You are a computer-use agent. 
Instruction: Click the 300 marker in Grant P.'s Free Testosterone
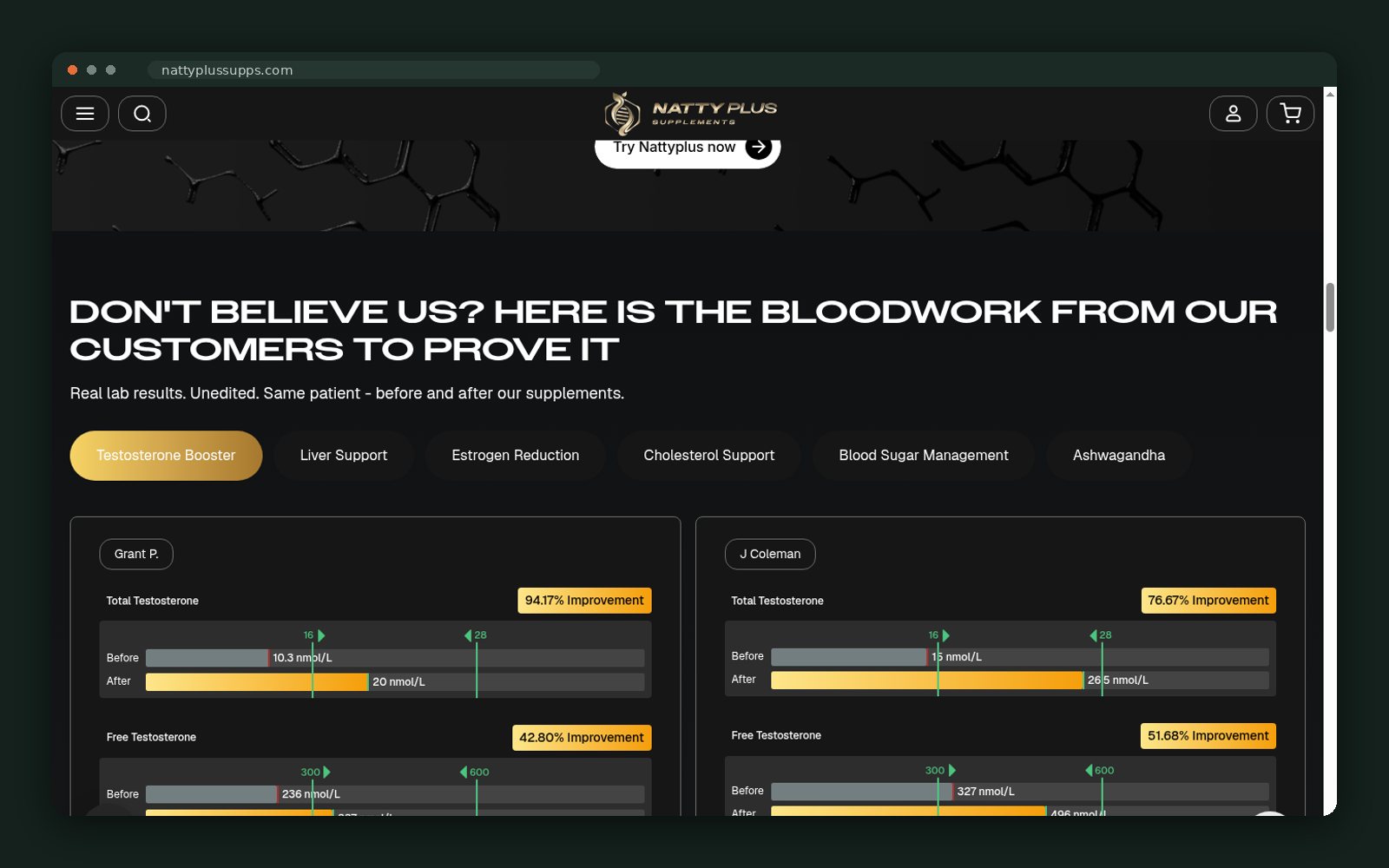pyautogui.click(x=315, y=773)
